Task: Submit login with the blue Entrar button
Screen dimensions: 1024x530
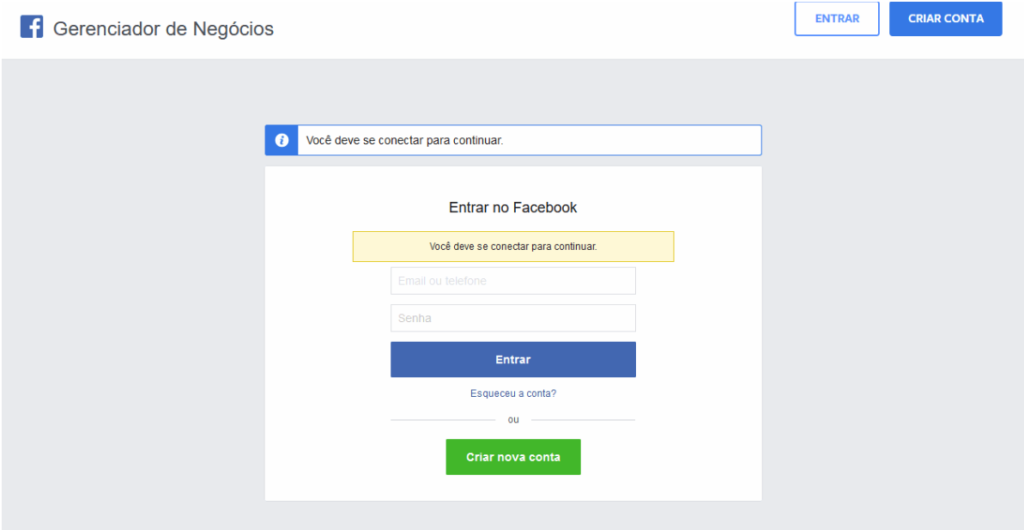Action: click(x=513, y=359)
